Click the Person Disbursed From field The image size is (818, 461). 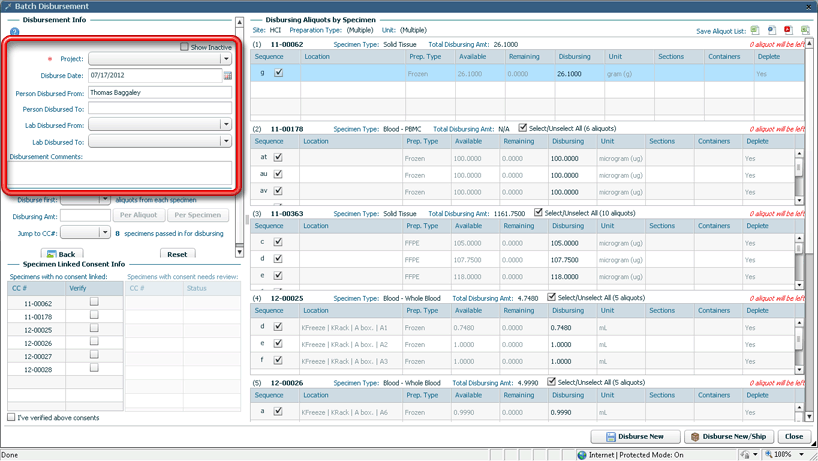tap(160, 93)
